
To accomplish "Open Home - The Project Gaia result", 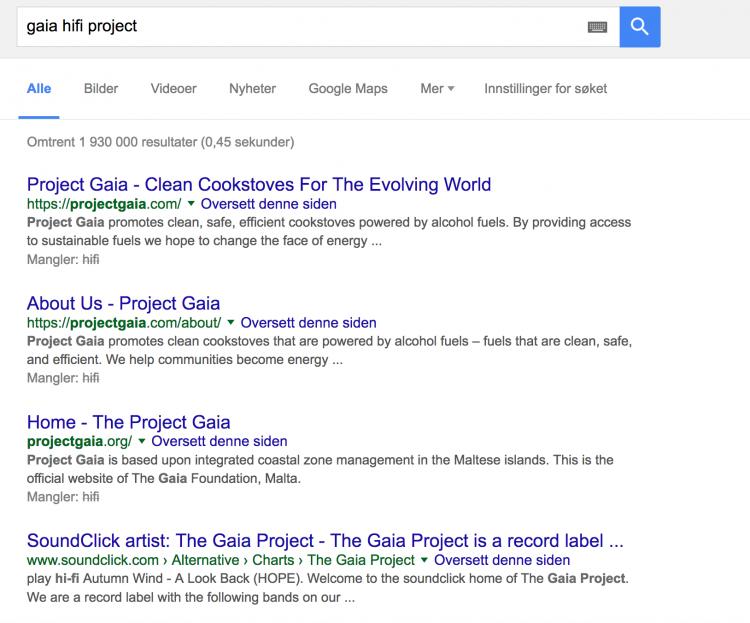I will pyautogui.click(x=129, y=422).
